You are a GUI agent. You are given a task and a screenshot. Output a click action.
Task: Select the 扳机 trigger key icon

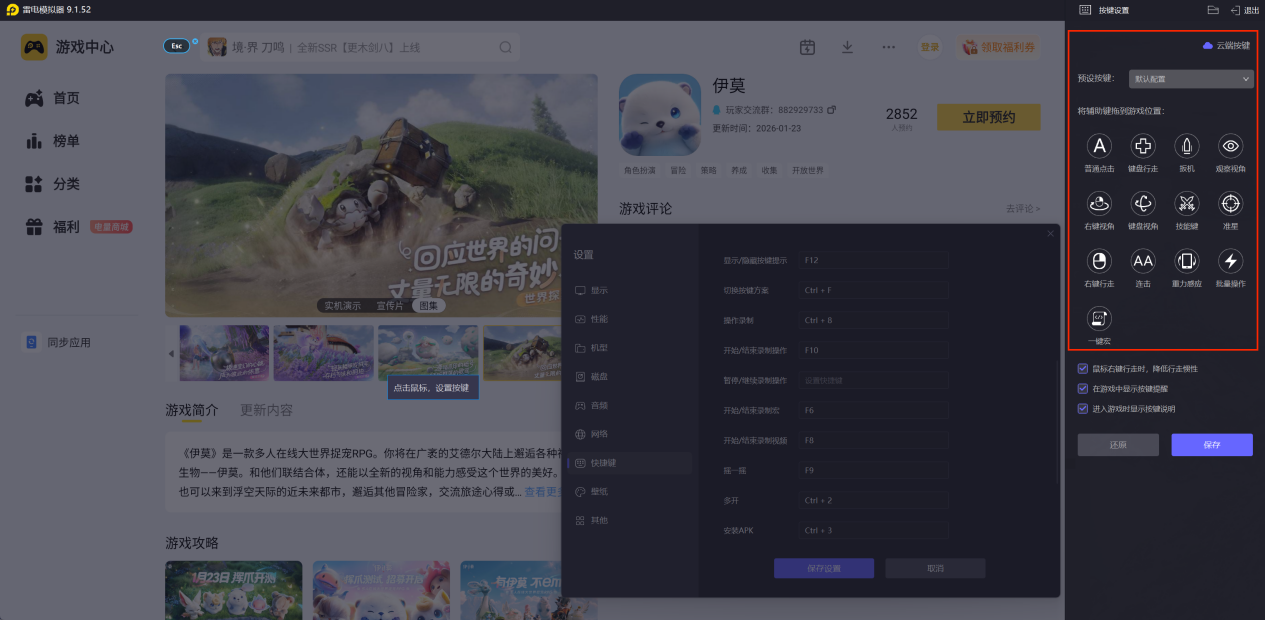click(x=1187, y=147)
